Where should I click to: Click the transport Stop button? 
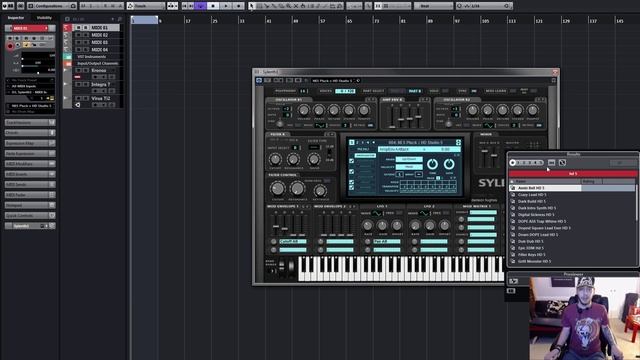pyautogui.click(x=213, y=6)
